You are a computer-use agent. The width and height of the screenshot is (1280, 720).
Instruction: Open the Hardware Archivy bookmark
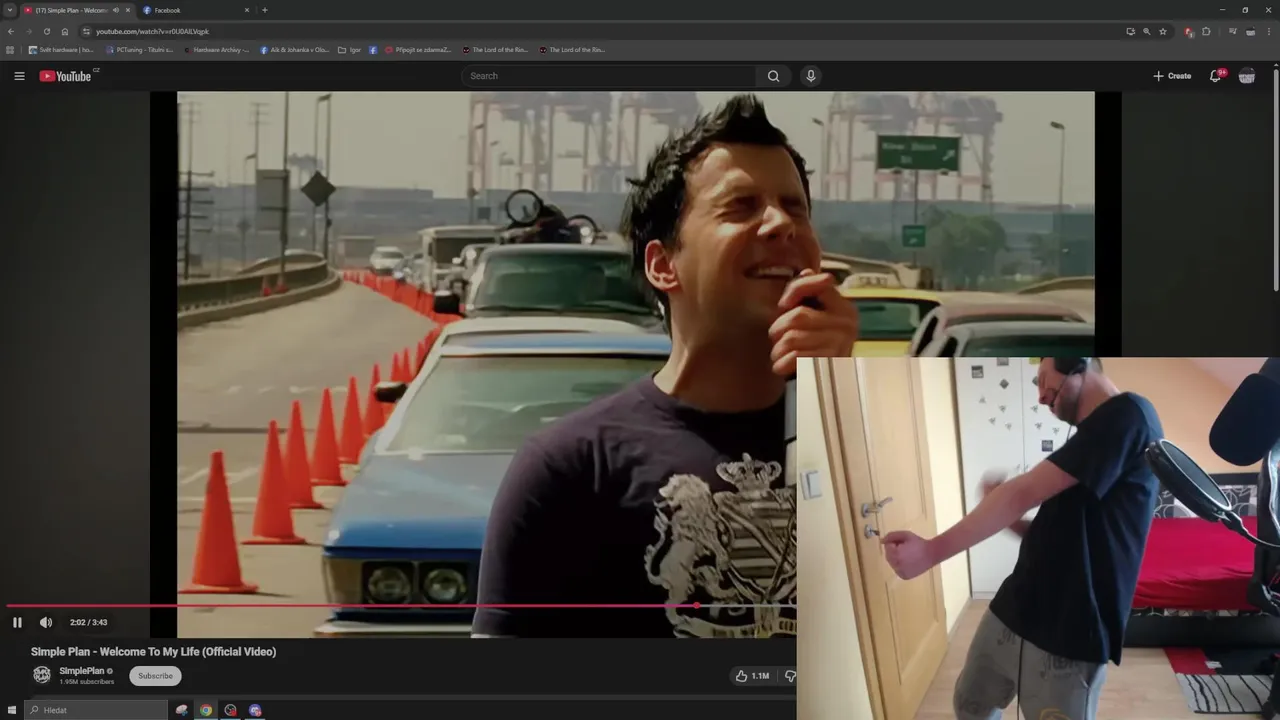pos(216,50)
